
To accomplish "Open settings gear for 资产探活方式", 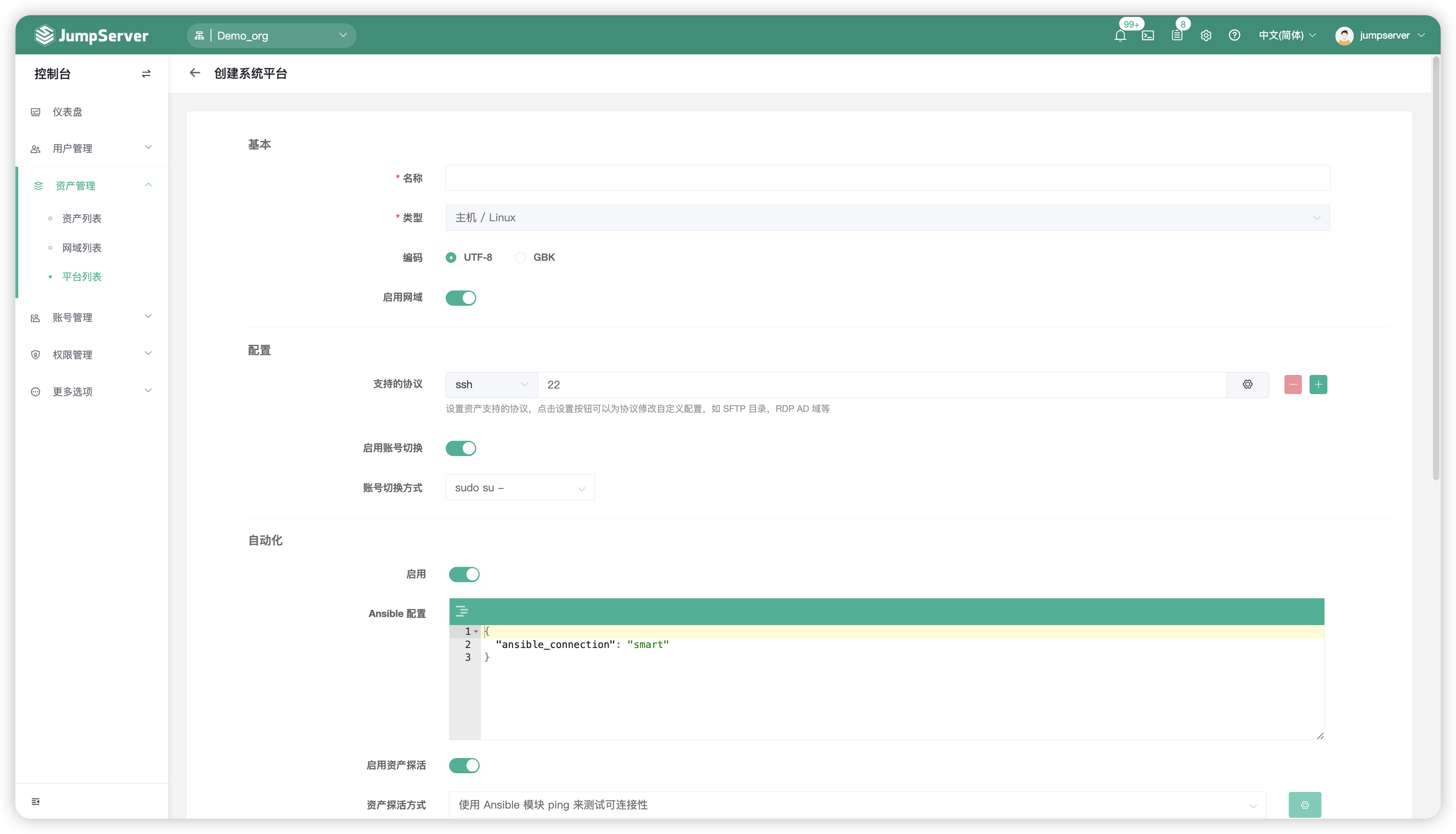I will click(x=1305, y=805).
